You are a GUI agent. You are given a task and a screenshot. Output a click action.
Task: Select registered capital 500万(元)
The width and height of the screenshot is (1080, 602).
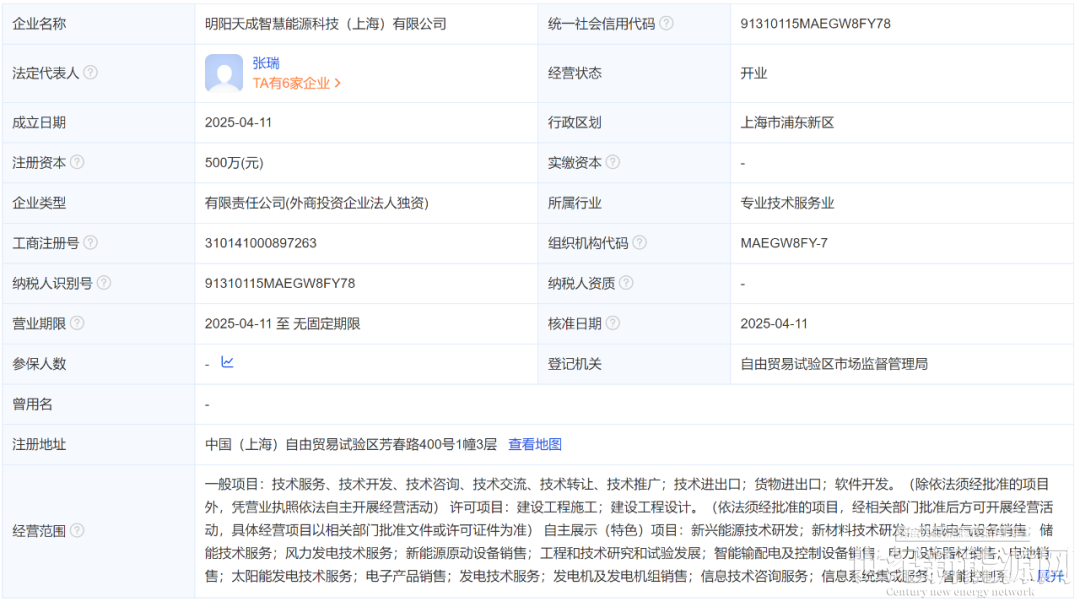coord(234,163)
